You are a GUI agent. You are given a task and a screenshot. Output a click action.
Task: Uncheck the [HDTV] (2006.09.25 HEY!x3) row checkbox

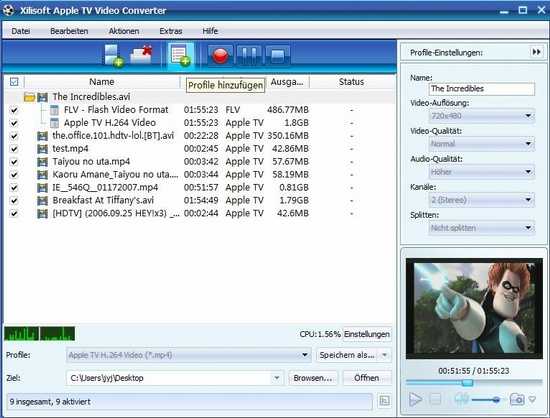click(14, 214)
